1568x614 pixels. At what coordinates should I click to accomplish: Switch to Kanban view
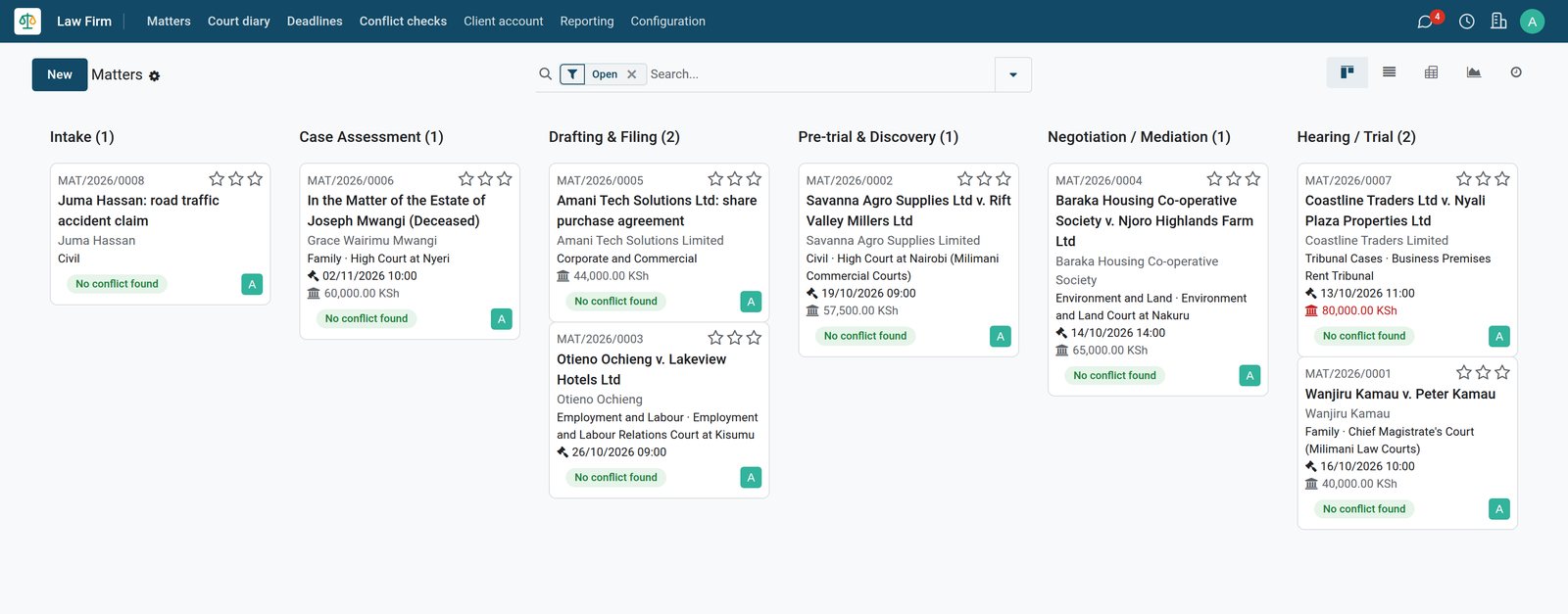[1347, 72]
